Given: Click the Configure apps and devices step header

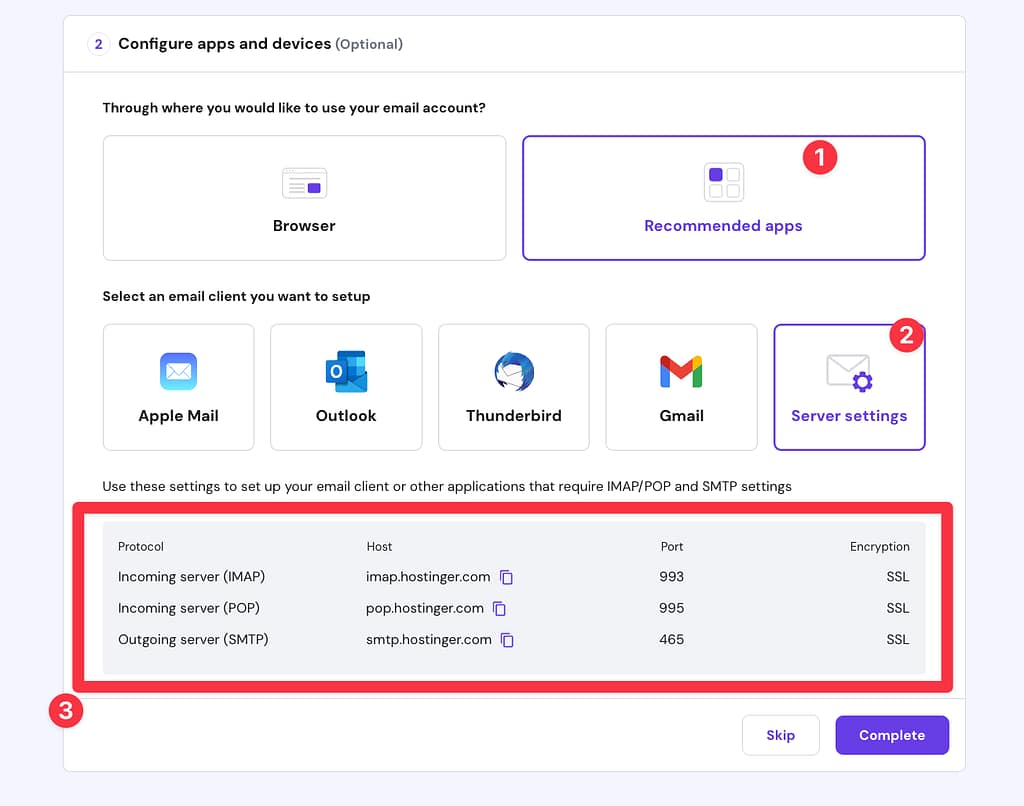Looking at the screenshot, I should pyautogui.click(x=242, y=44).
